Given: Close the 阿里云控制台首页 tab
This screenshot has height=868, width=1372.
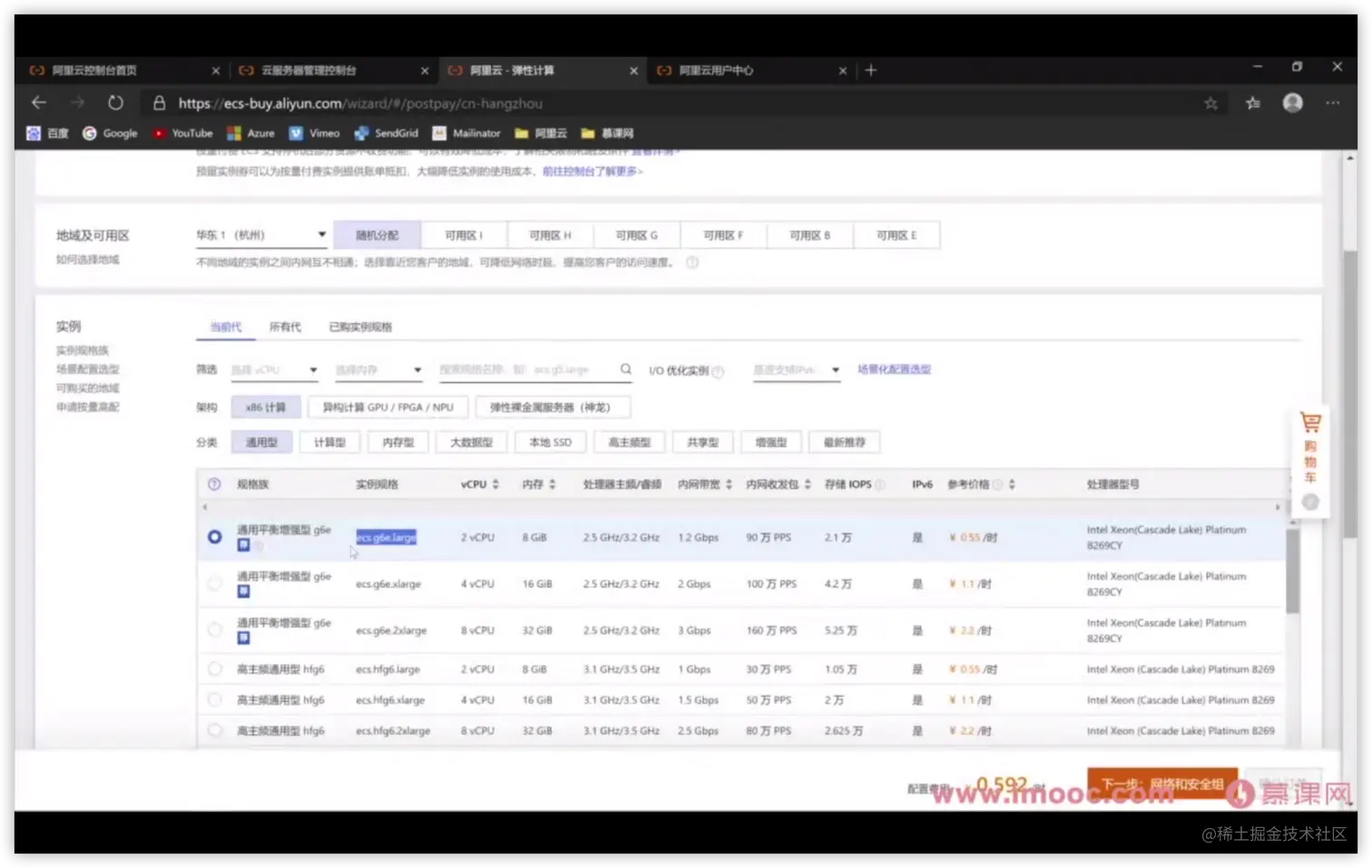Looking at the screenshot, I should coord(215,71).
